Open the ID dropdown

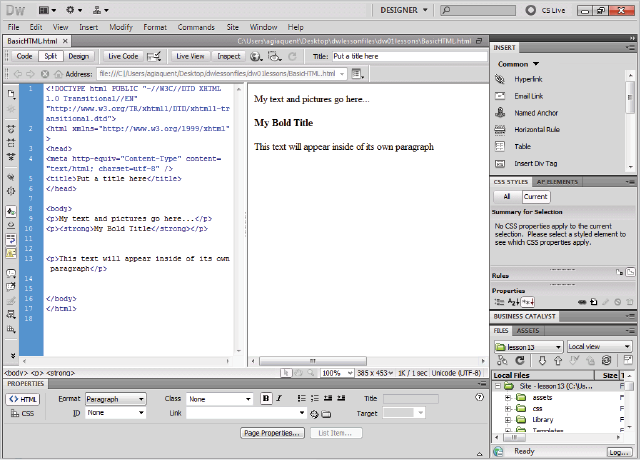[115, 413]
